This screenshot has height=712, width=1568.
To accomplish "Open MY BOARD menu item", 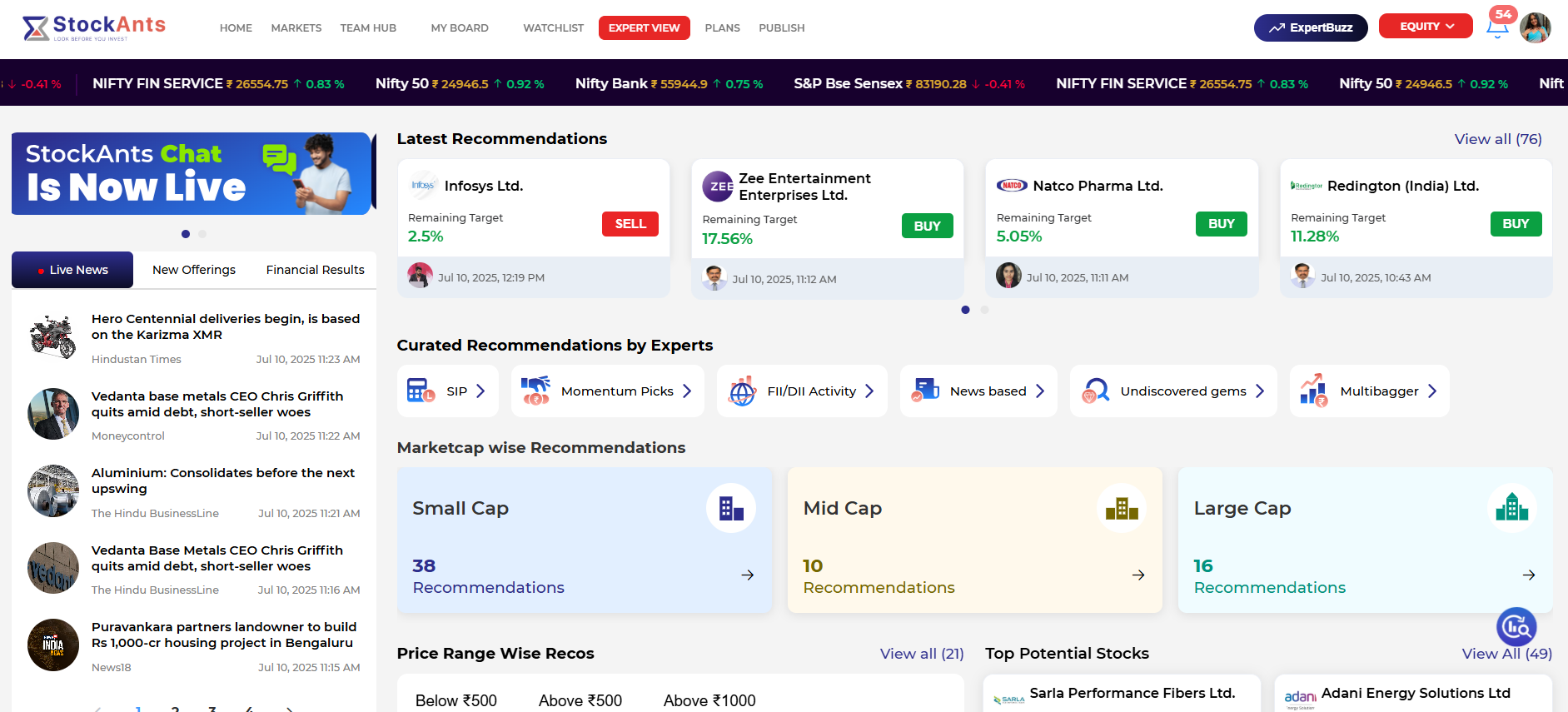I will (460, 27).
